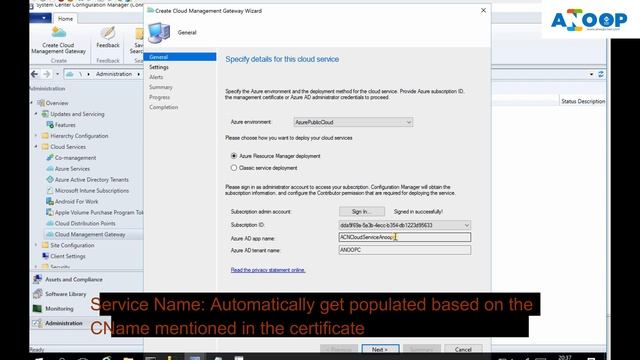Click the Sign In button
The image size is (640, 360).
[362, 211]
